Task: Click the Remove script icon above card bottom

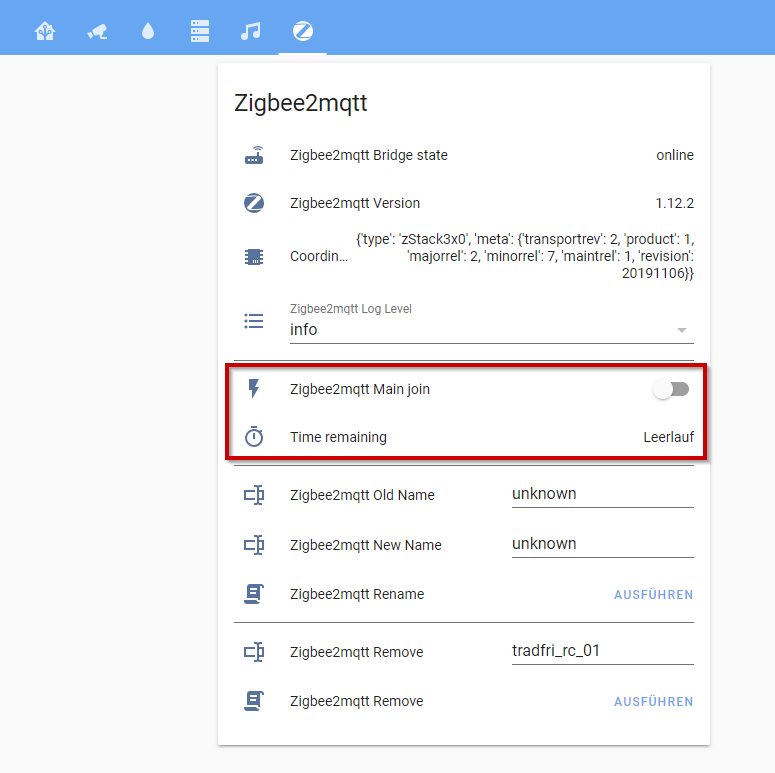Action: (254, 700)
